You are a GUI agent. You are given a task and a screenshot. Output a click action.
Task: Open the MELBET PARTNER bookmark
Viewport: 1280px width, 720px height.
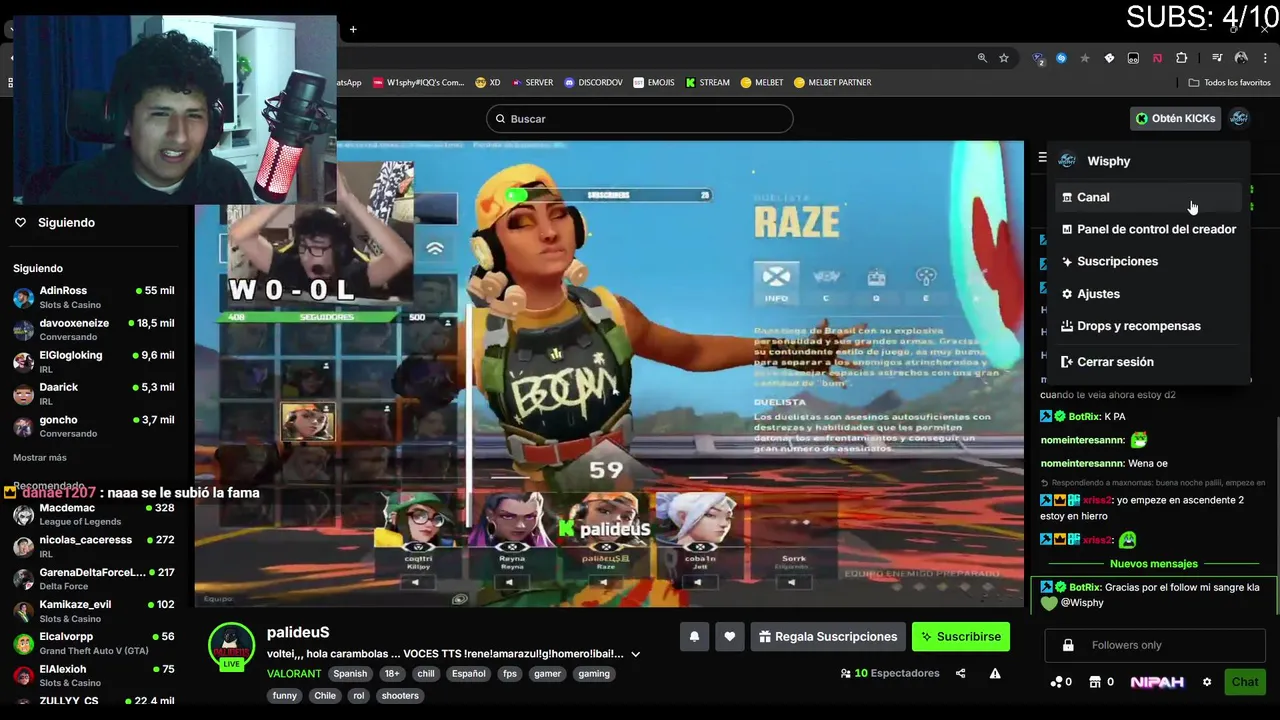pyautogui.click(x=832, y=83)
